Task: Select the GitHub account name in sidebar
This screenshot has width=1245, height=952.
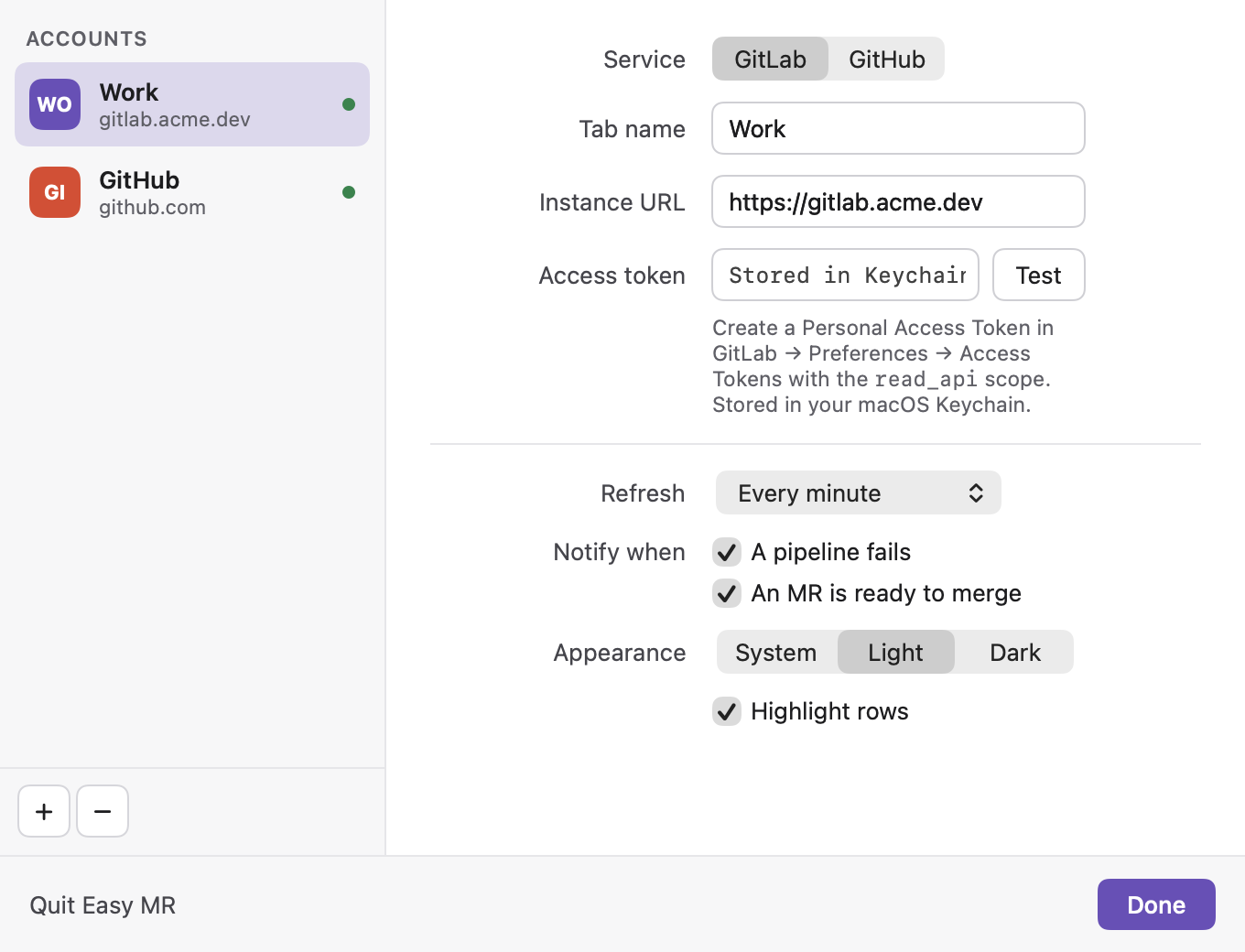Action: tap(139, 180)
